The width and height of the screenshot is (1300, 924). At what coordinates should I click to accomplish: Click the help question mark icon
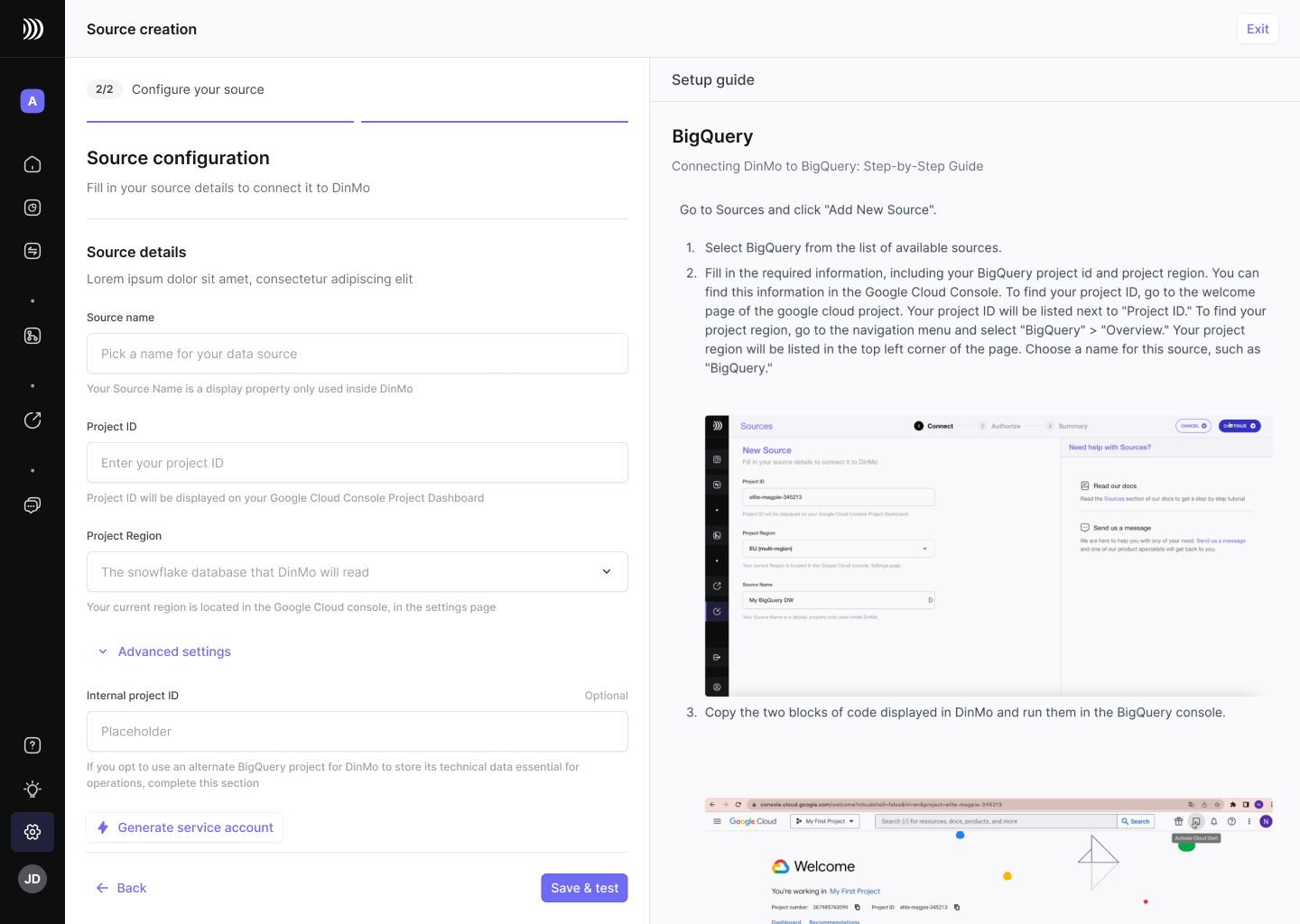click(32, 745)
